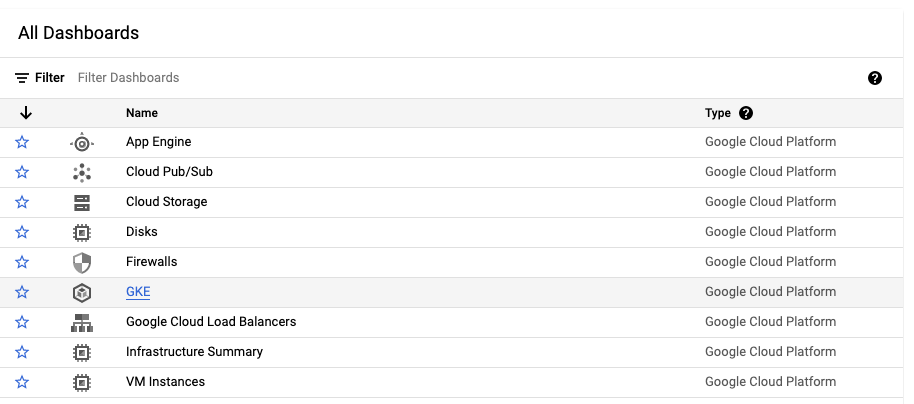This screenshot has height=404, width=914.
Task: Open the GKE dashboard link
Action: point(138,292)
